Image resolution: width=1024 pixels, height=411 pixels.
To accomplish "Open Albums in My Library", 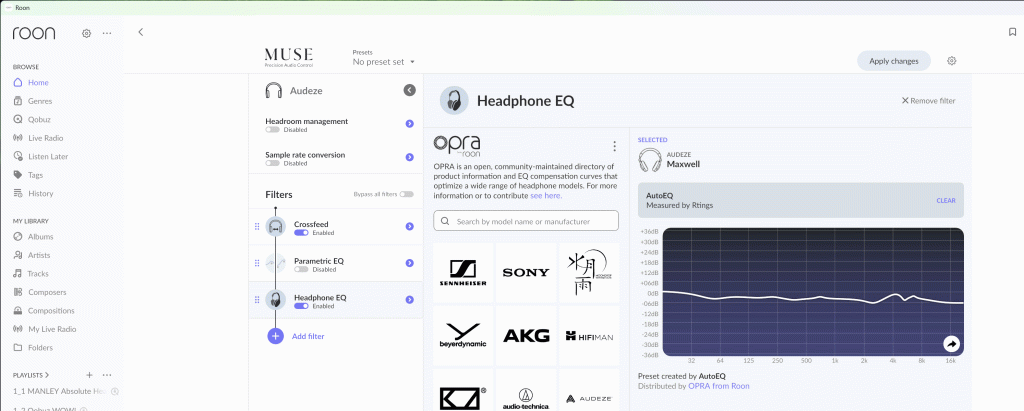I will (x=40, y=237).
